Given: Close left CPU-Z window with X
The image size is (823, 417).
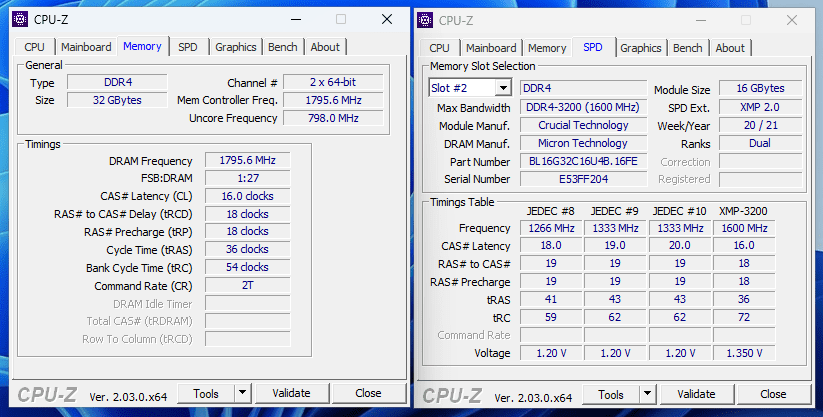Looking at the screenshot, I should [x=387, y=19].
